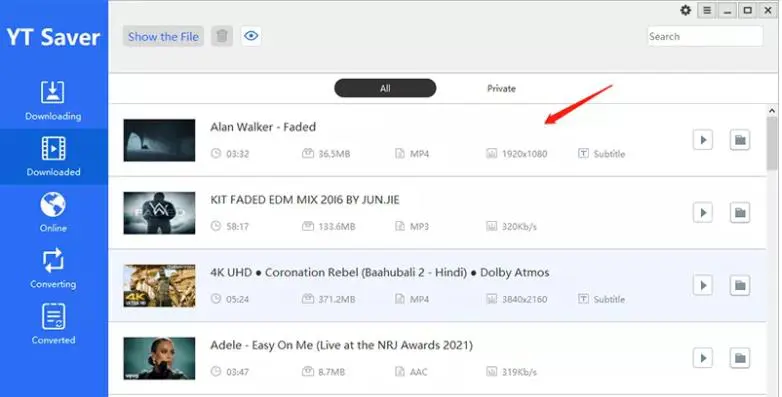Click the 1920x1080 resolution value
Image resolution: width=782 pixels, height=397 pixels.
point(524,154)
